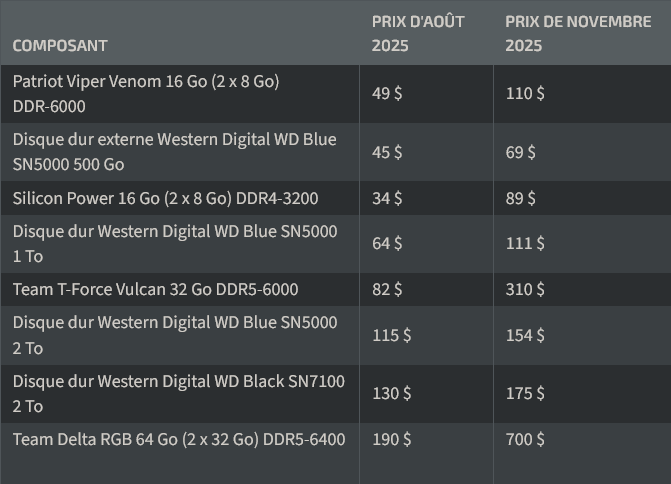Select the WD Blue SN5000 2 To component cell
Viewport: 671px width, 484px height.
[174, 335]
